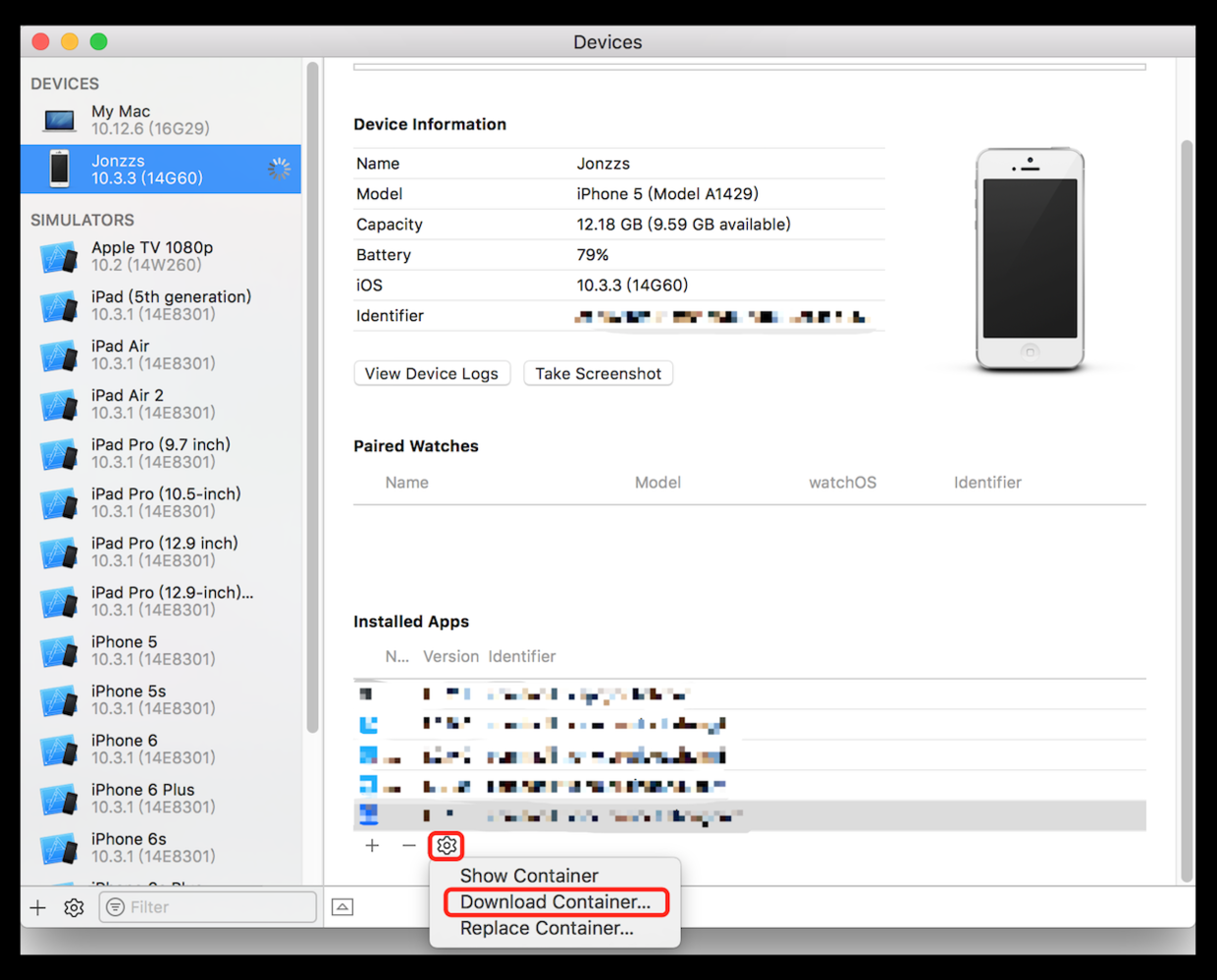The image size is (1217, 980).
Task: Click the Jonzzs iPhone device icon
Action: (x=59, y=168)
